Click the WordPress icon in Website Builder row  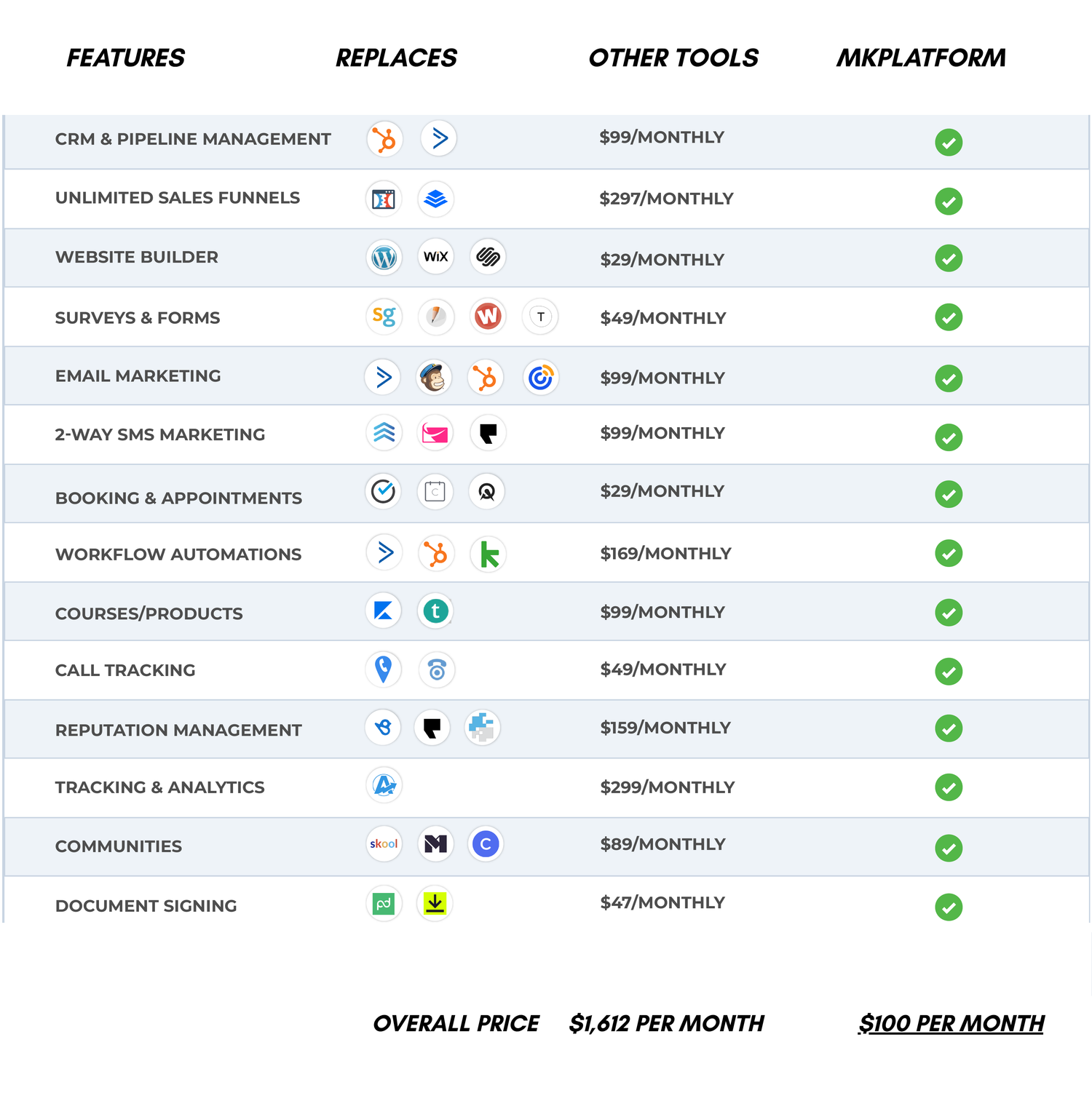click(x=384, y=257)
